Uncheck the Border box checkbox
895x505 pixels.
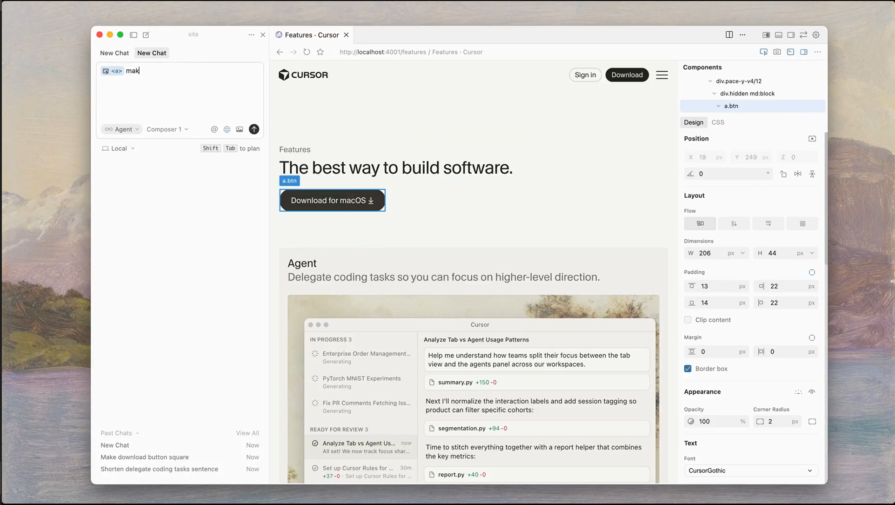[688, 369]
